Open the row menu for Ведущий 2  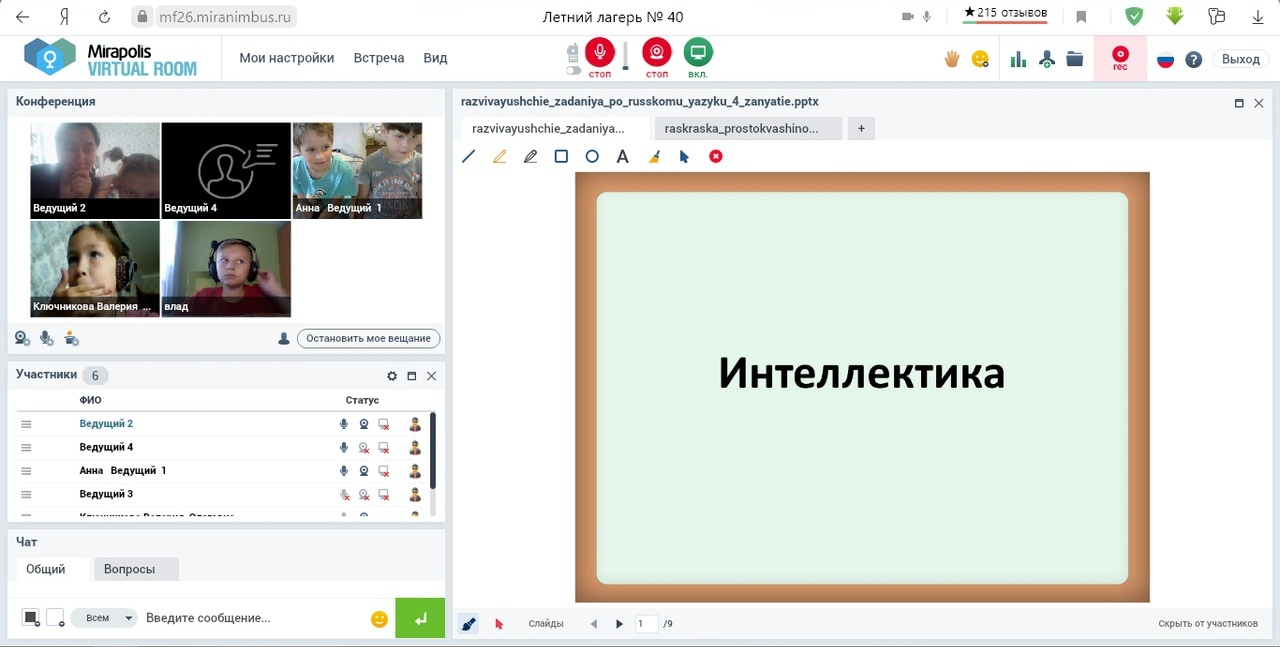26,424
